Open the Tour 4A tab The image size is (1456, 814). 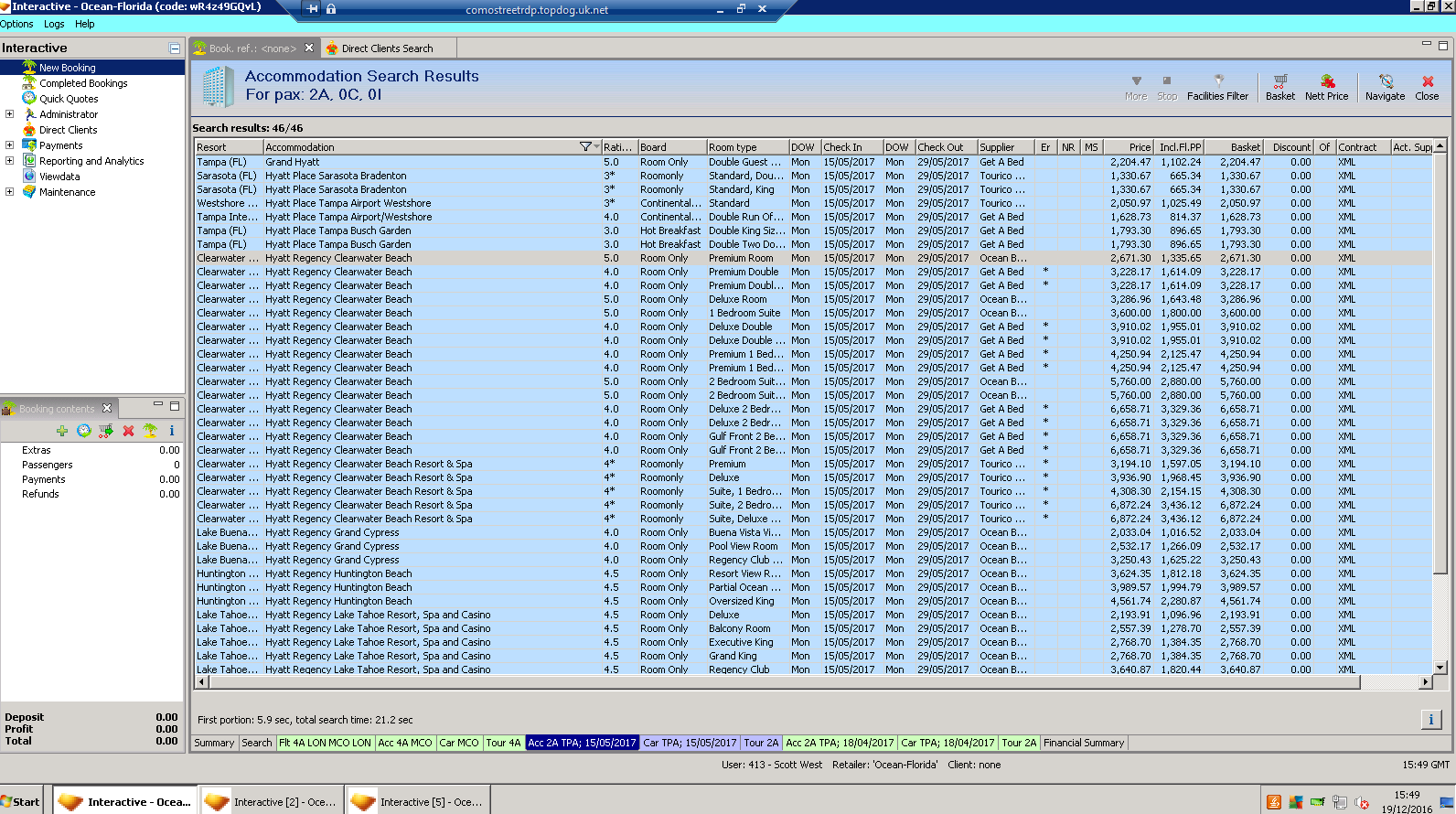(504, 743)
